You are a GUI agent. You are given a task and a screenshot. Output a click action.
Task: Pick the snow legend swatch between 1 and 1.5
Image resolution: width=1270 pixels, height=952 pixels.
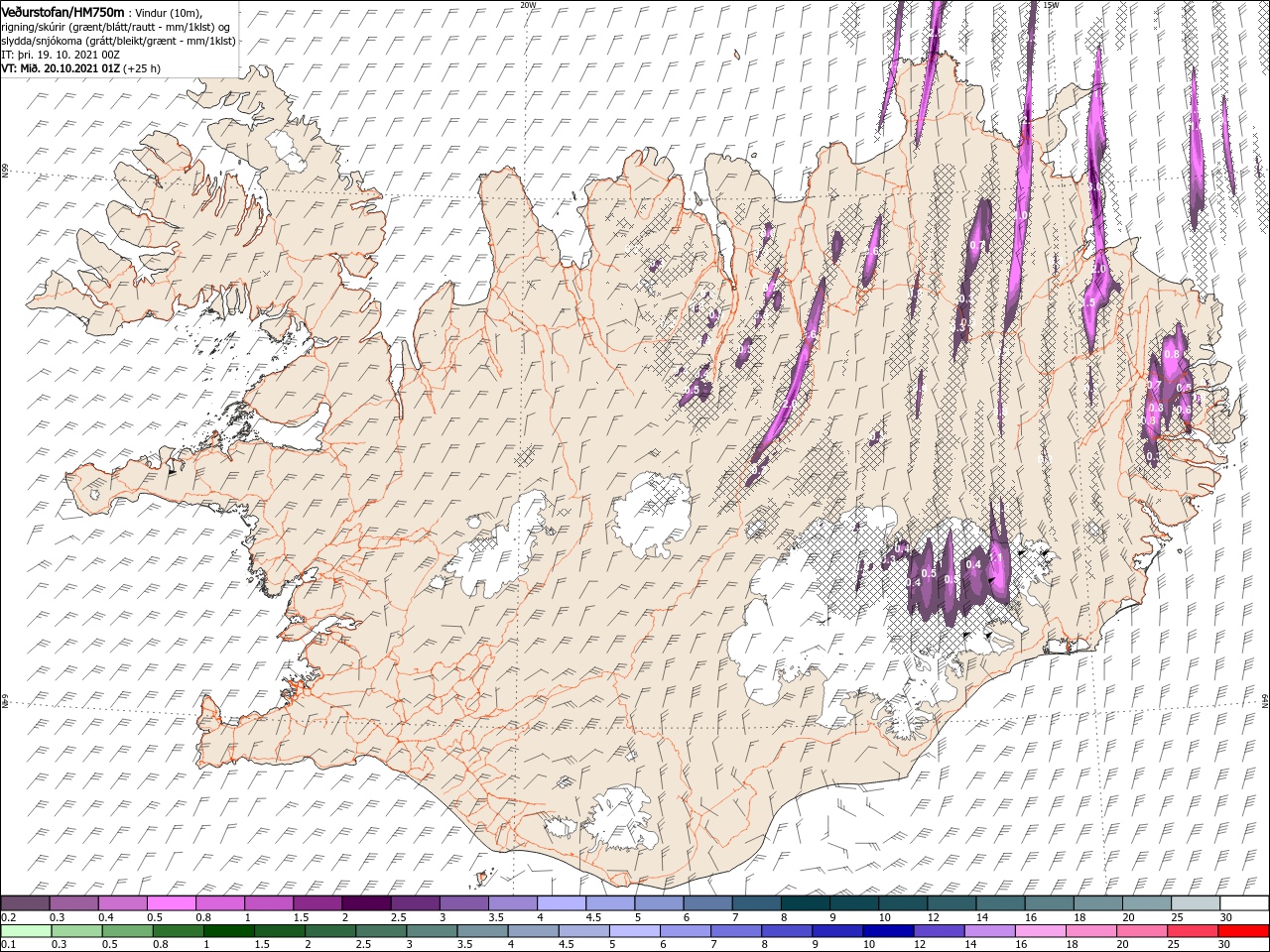click(x=269, y=902)
